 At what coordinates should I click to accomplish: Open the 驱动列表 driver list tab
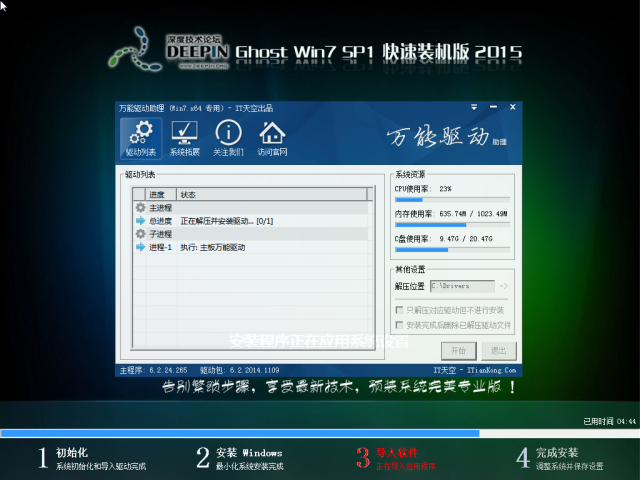pyautogui.click(x=141, y=138)
